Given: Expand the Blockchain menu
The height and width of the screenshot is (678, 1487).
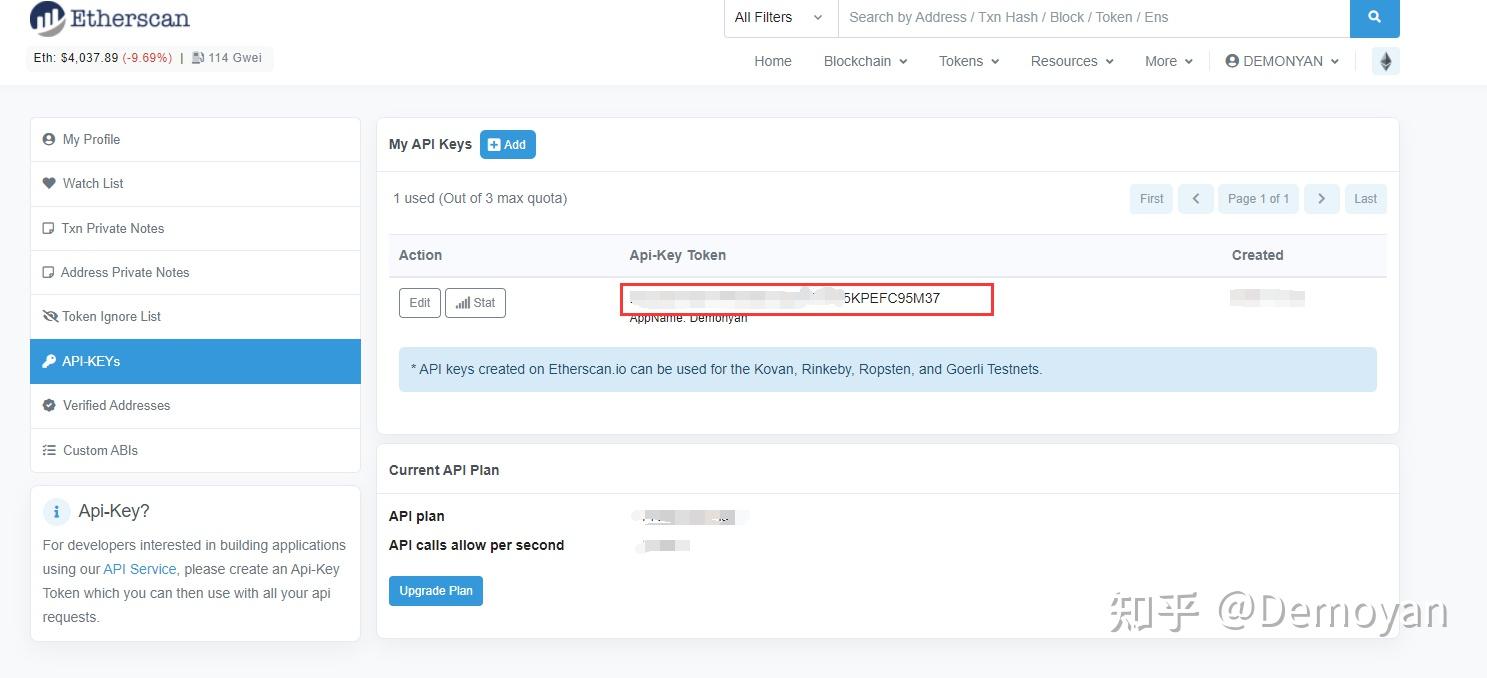Looking at the screenshot, I should point(865,61).
